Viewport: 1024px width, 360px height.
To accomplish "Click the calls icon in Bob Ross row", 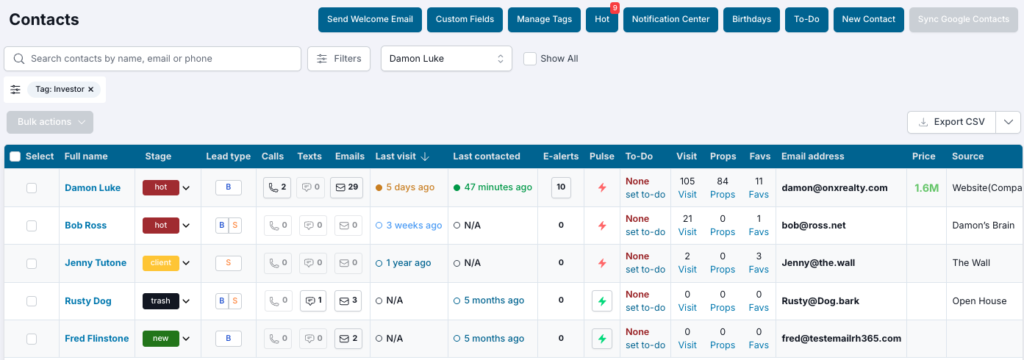I will tap(277, 225).
